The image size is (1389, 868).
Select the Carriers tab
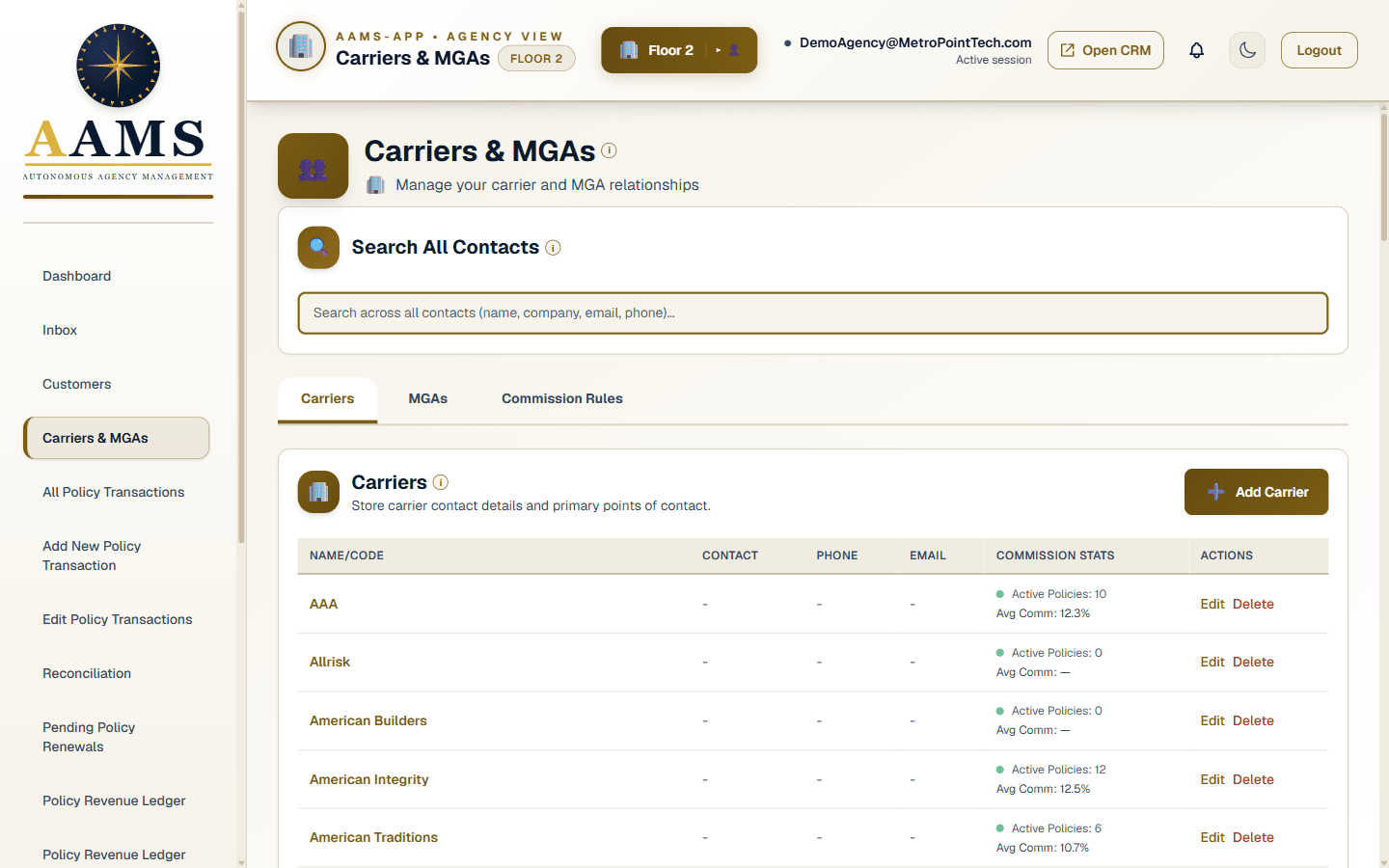coord(327,399)
